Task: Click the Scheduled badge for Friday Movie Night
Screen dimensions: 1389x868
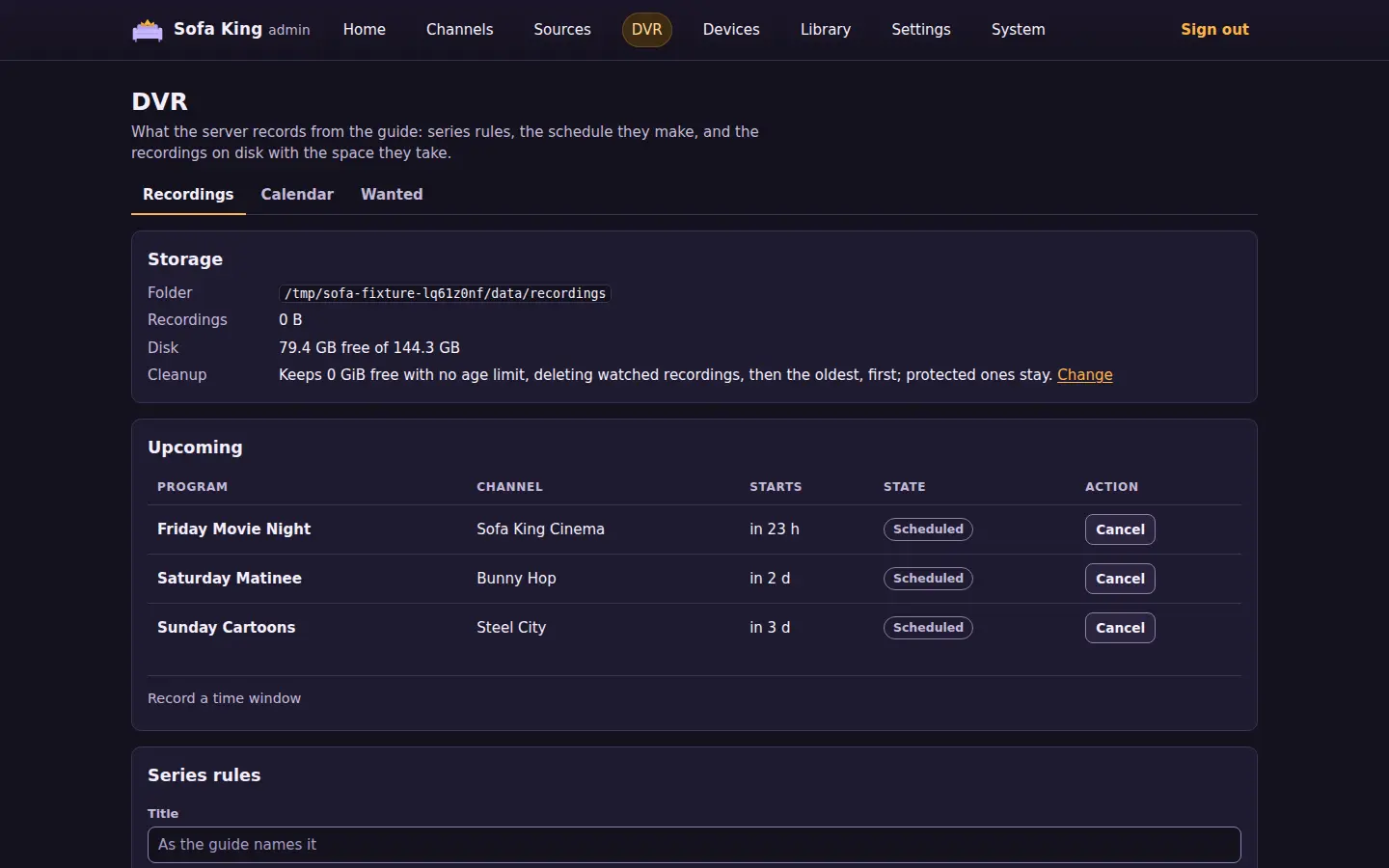Action: point(928,529)
